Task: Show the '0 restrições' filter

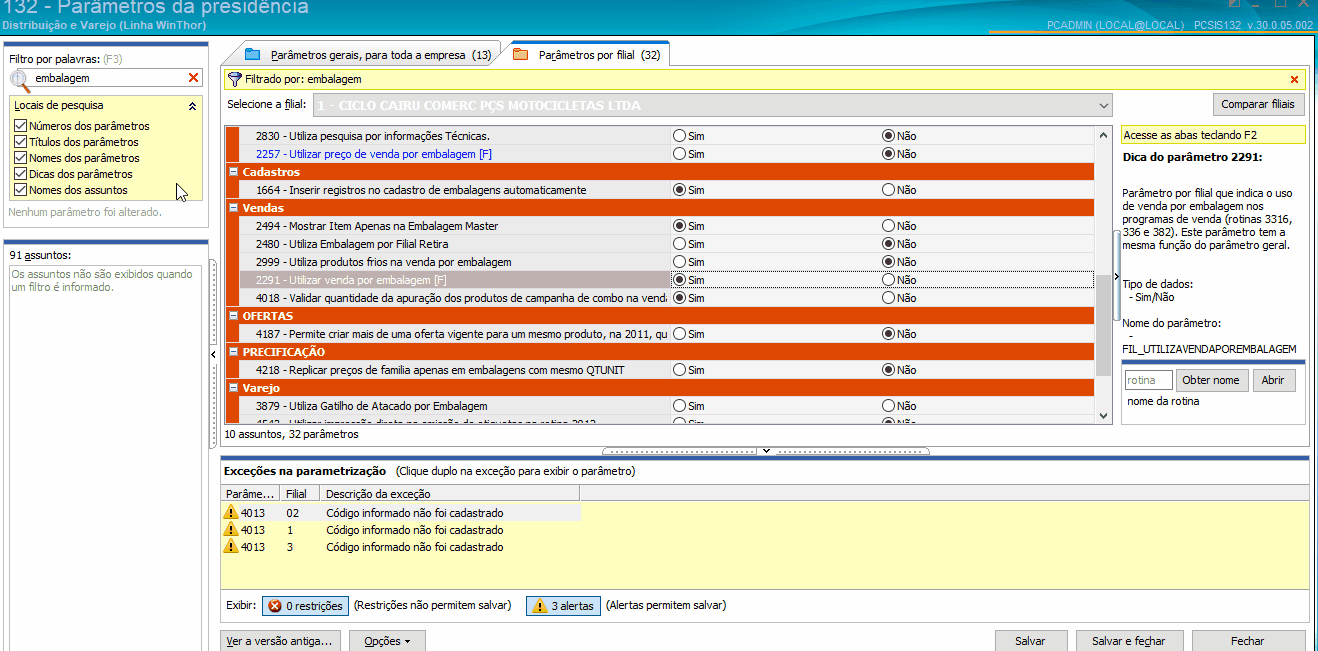Action: (306, 606)
